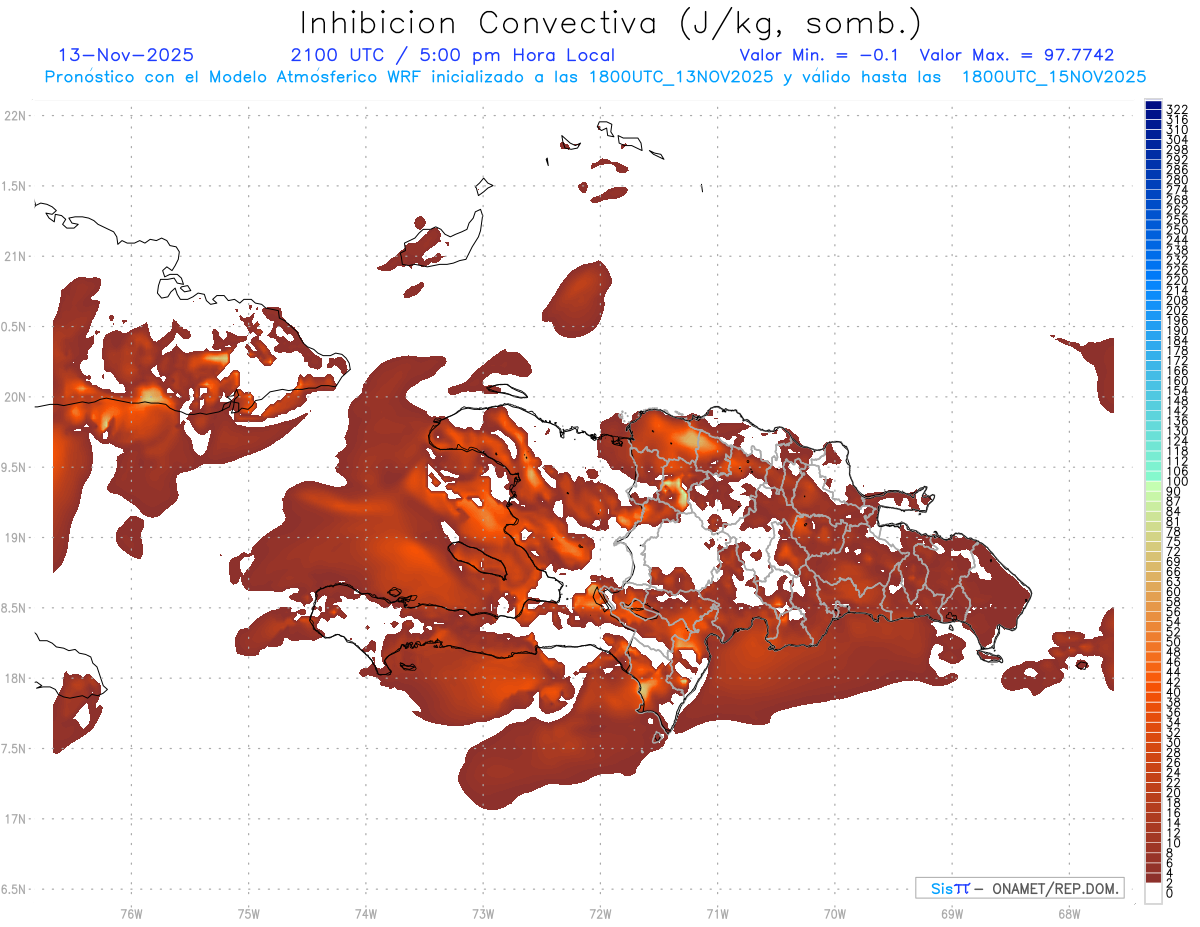Click the 'Pronostico con el Modelo Atmosferico WRF' line
The height and width of the screenshot is (927, 1200).
click(x=595, y=77)
